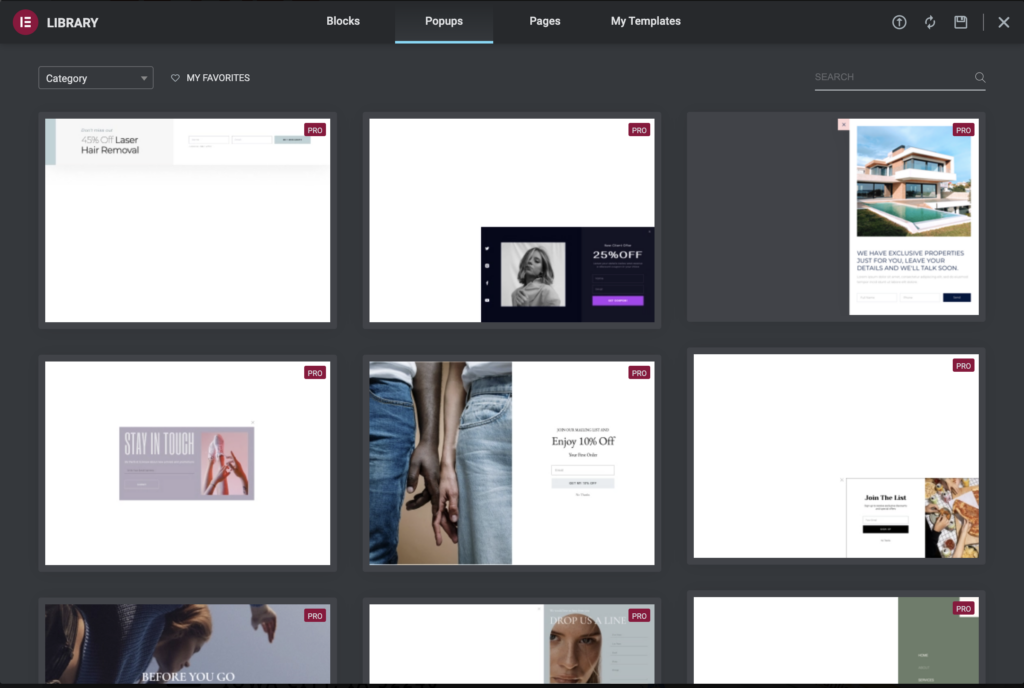Open the My Templates tab

[646, 21]
